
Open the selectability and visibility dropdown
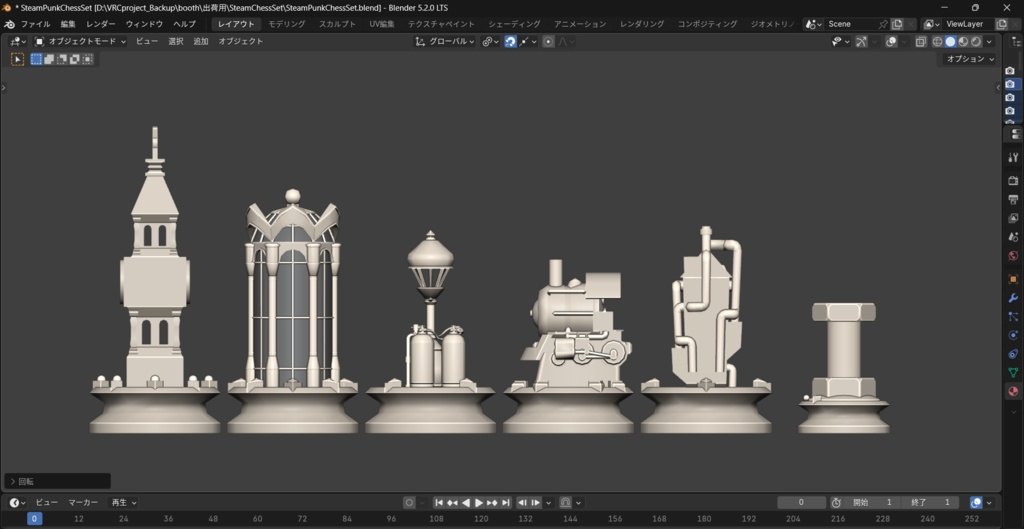pyautogui.click(x=840, y=41)
